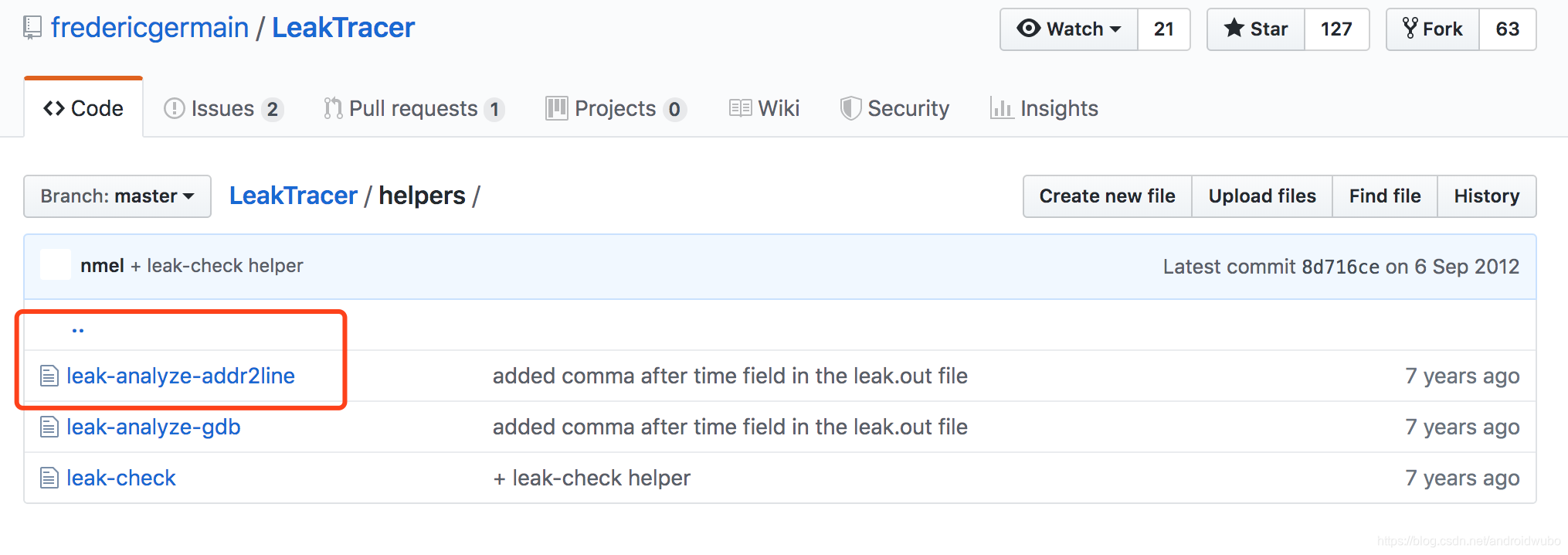
Task: Click the repository book icon beside fredericgermain
Action: pyautogui.click(x=32, y=28)
